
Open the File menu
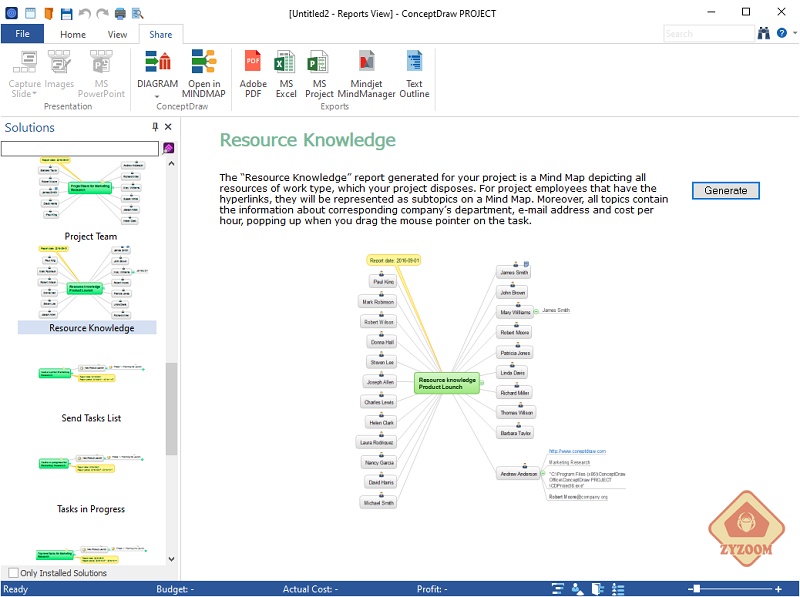point(22,34)
